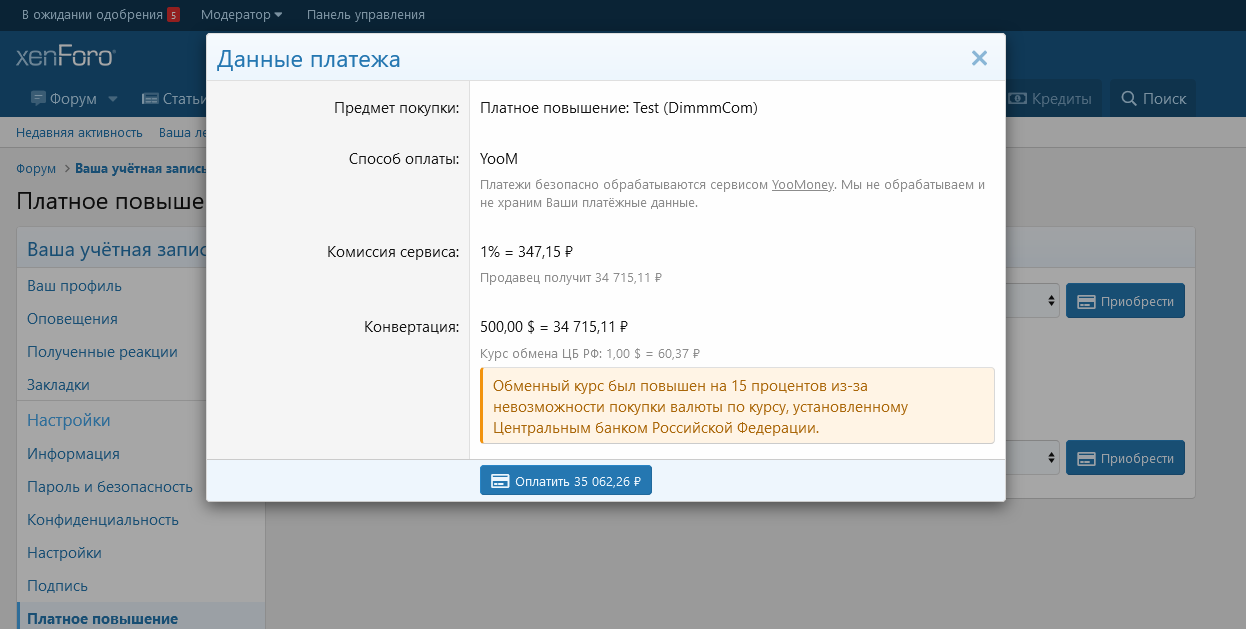Viewport: 1246px width, 629px height.
Task: Expand the Модератор dropdown menu
Action: (241, 14)
